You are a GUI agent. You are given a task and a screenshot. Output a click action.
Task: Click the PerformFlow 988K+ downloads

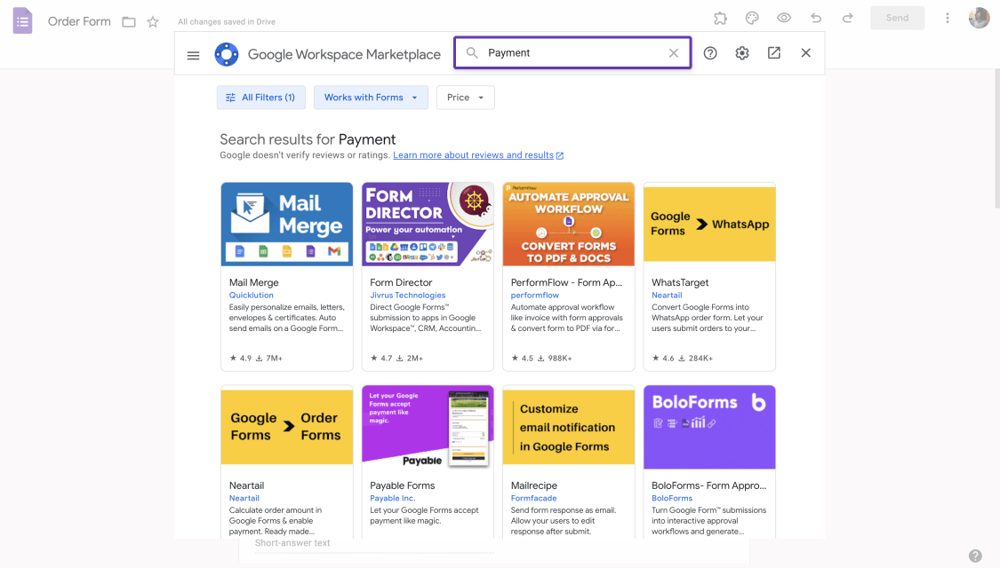click(555, 358)
